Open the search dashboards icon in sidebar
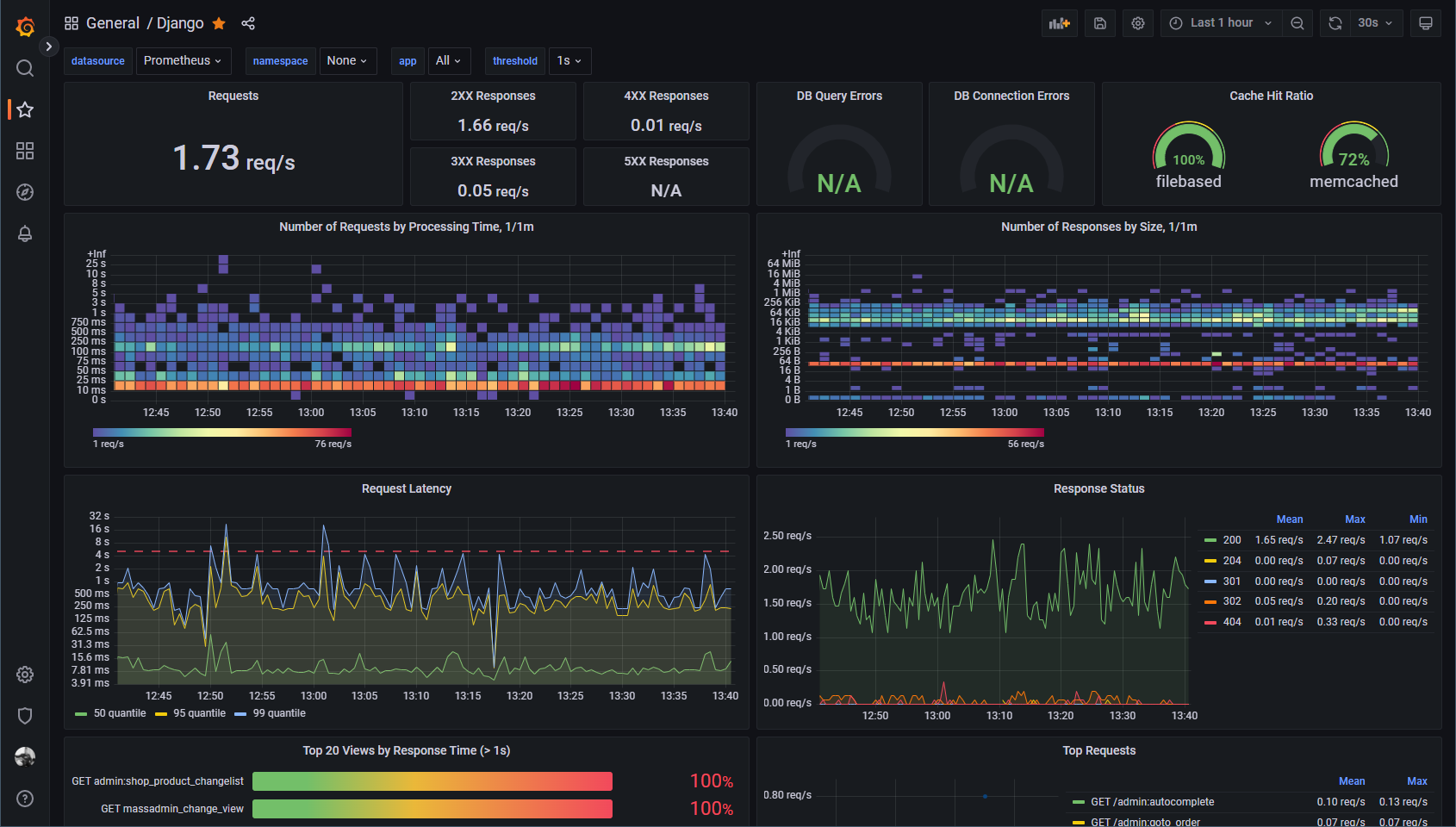 tap(25, 68)
